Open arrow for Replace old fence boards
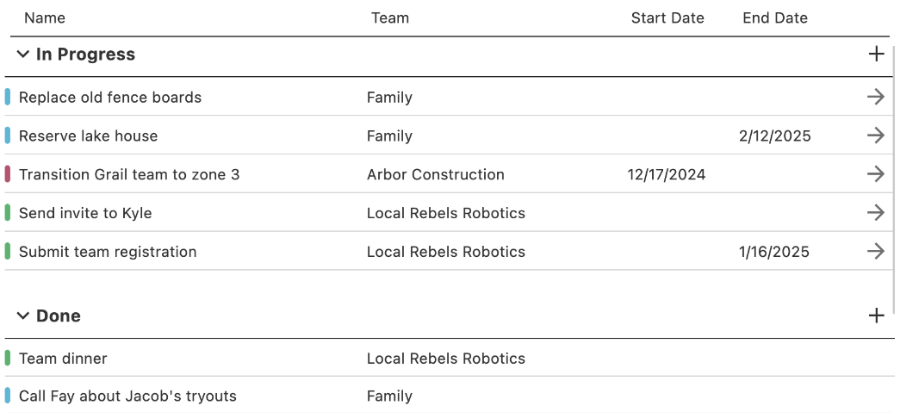900x413 pixels. 876,97
